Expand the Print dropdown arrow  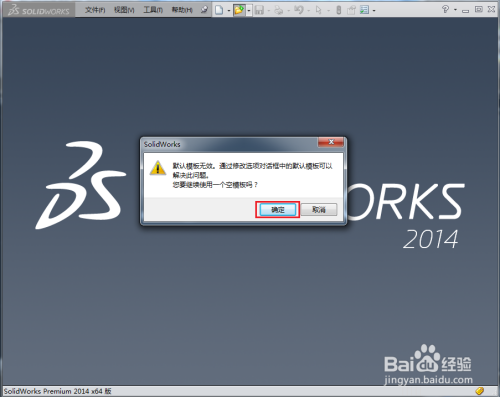click(288, 10)
